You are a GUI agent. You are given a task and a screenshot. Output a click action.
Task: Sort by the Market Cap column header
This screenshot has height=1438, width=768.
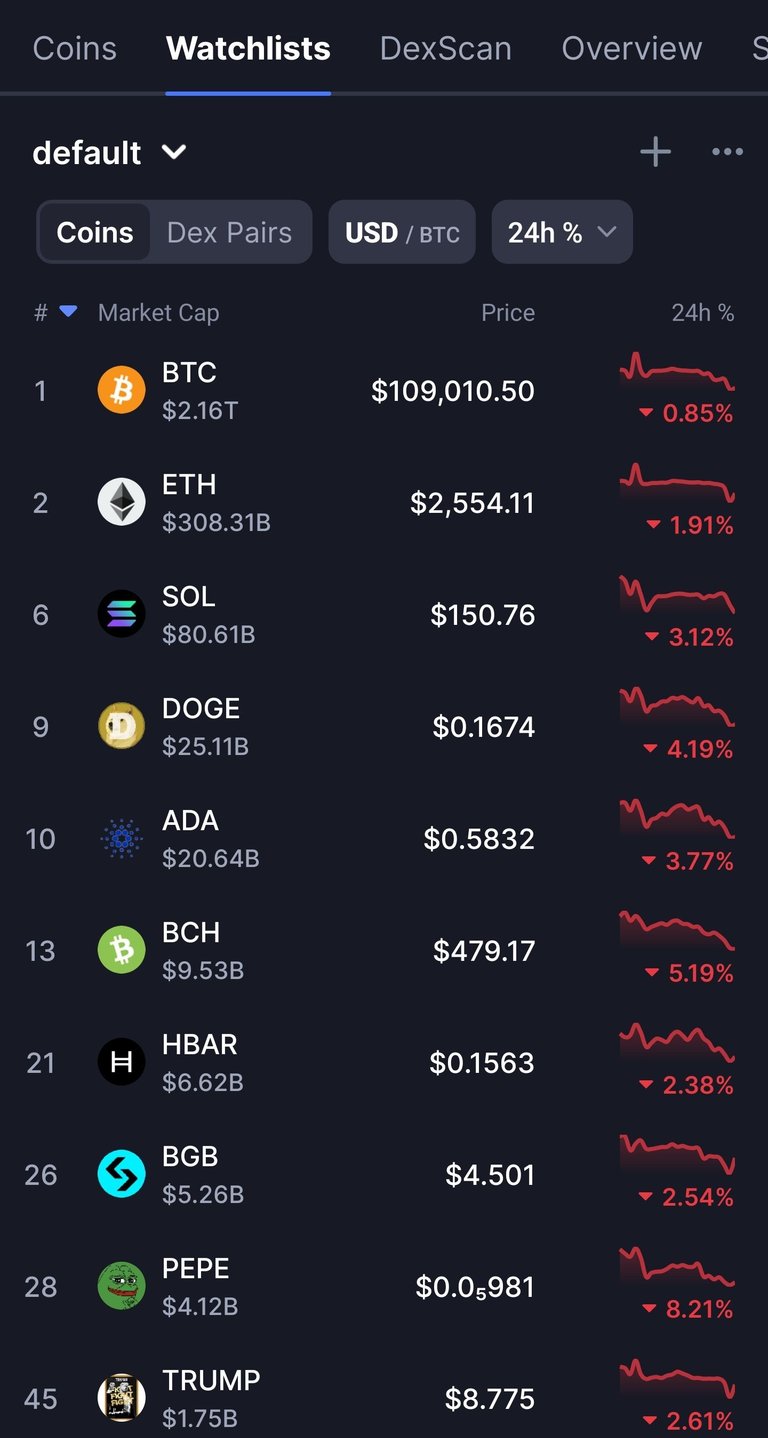[158, 312]
